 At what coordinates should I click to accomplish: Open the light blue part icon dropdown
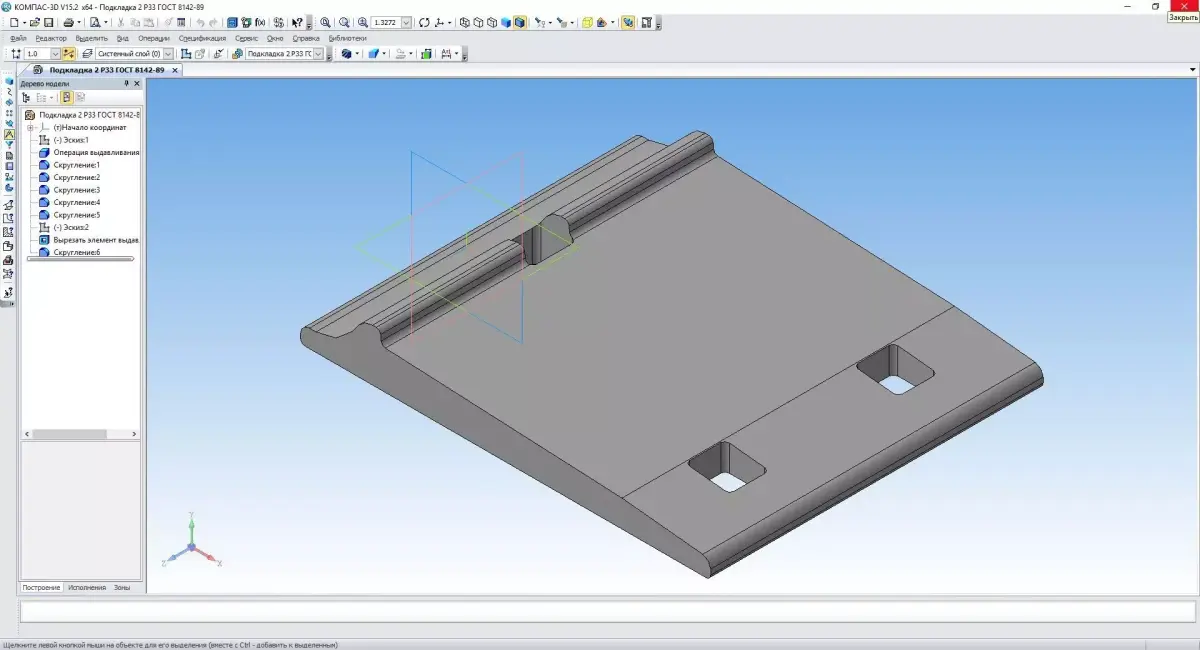click(x=384, y=53)
